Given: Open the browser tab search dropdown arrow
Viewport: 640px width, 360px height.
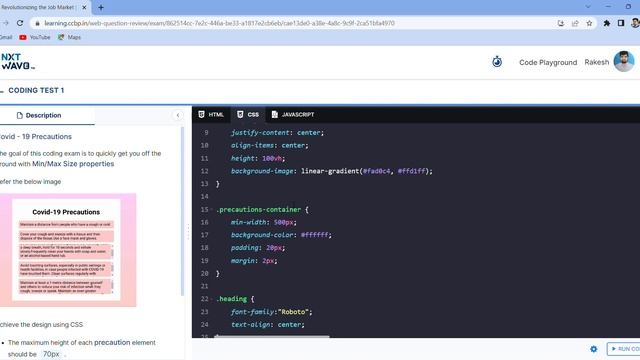Looking at the screenshot, I should (x=588, y=7).
